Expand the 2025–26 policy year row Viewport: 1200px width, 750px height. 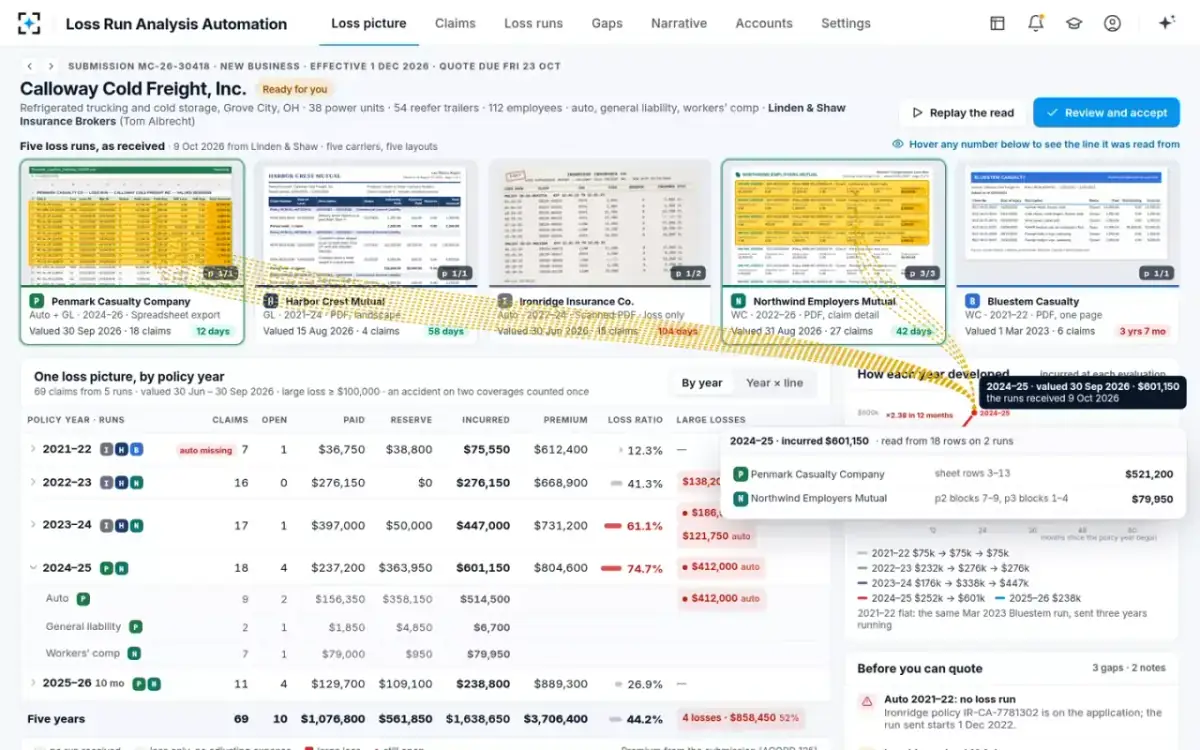click(32, 684)
